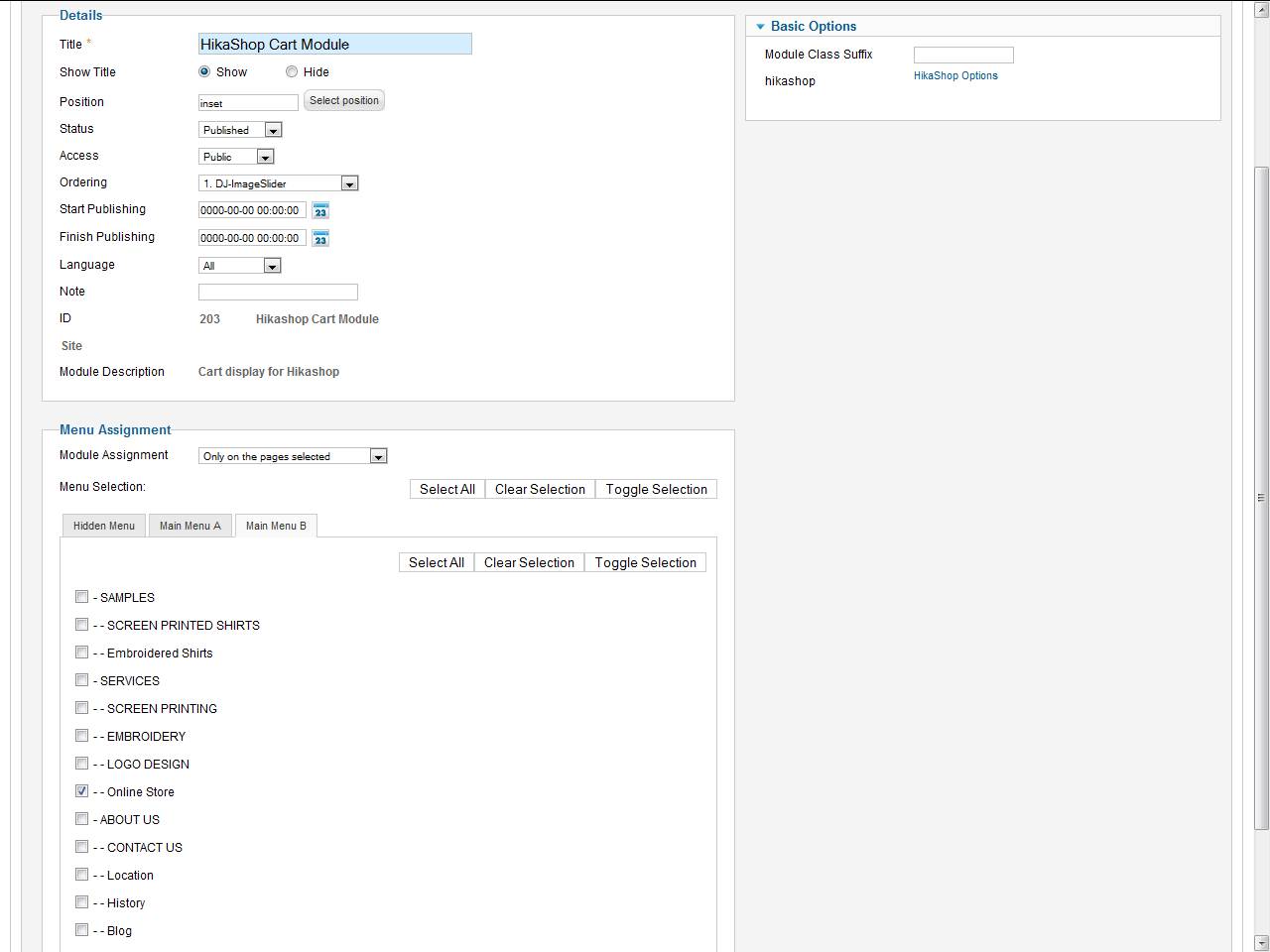Tick the Embroidered Shirts checkbox
Image resolution: width=1270 pixels, height=952 pixels.
click(x=82, y=653)
